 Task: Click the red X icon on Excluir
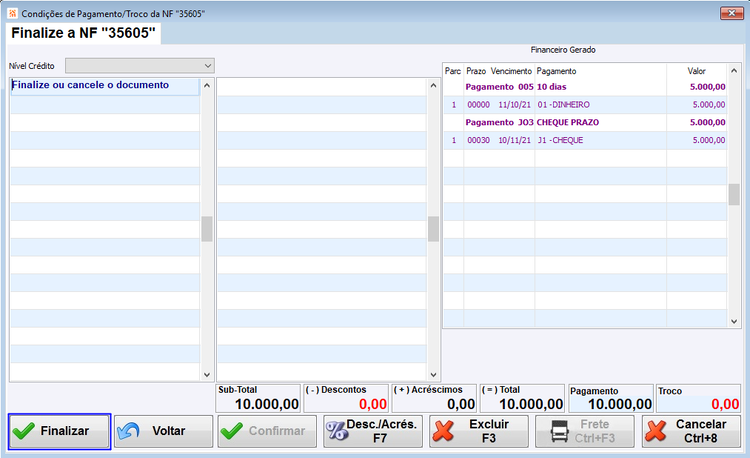443,431
